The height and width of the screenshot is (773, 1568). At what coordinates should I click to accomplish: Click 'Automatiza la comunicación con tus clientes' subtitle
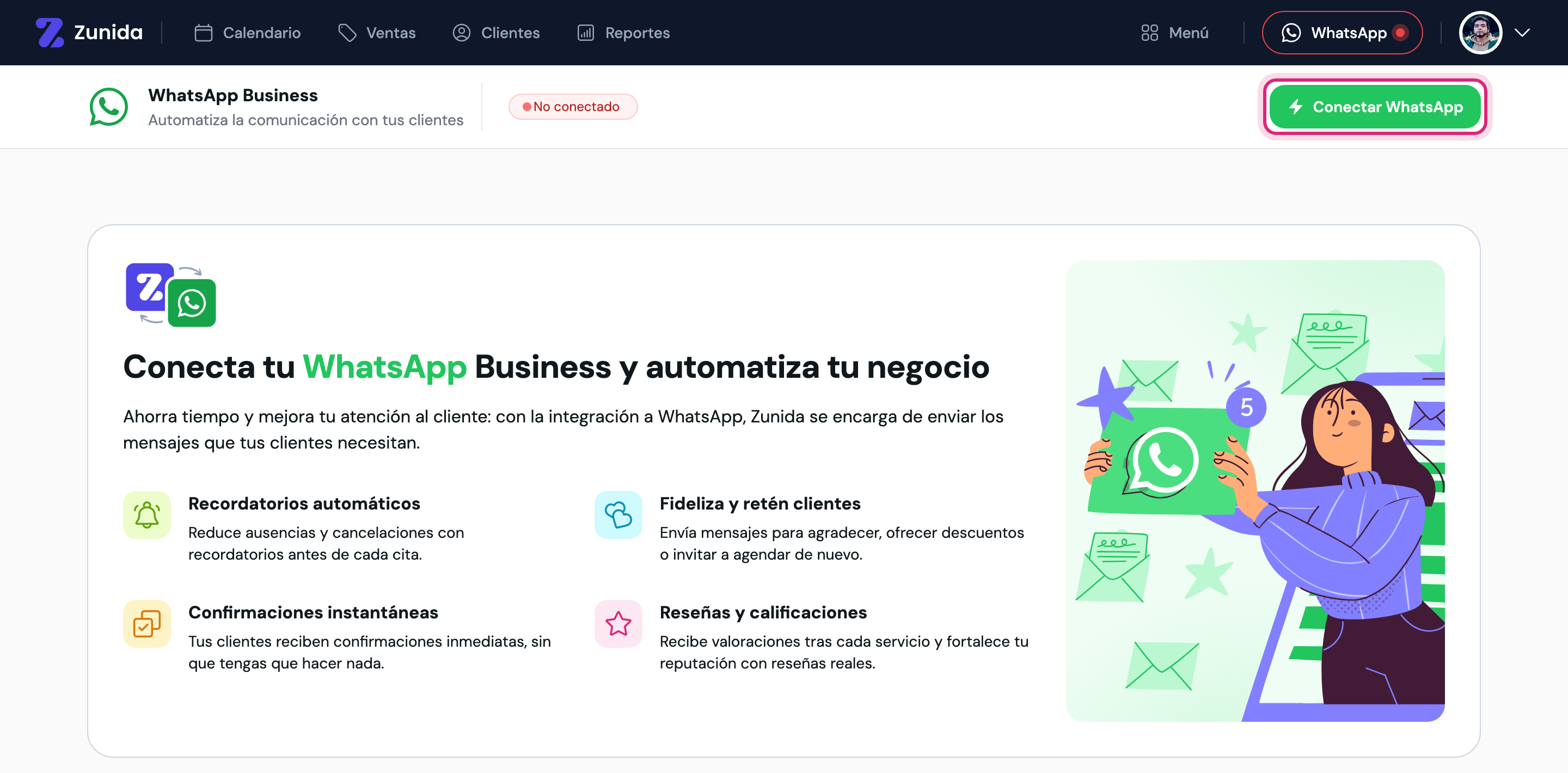pos(305,120)
